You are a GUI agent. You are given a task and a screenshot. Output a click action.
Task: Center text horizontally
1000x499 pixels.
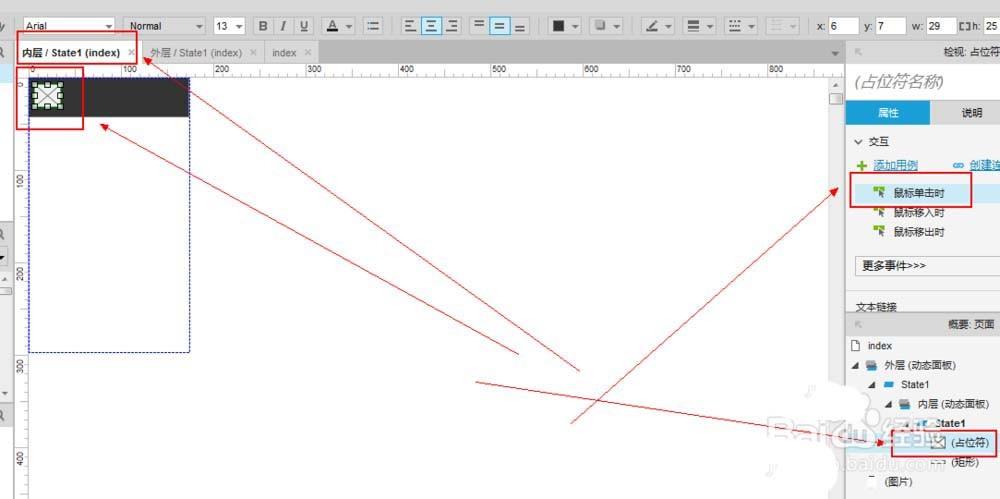point(432,26)
